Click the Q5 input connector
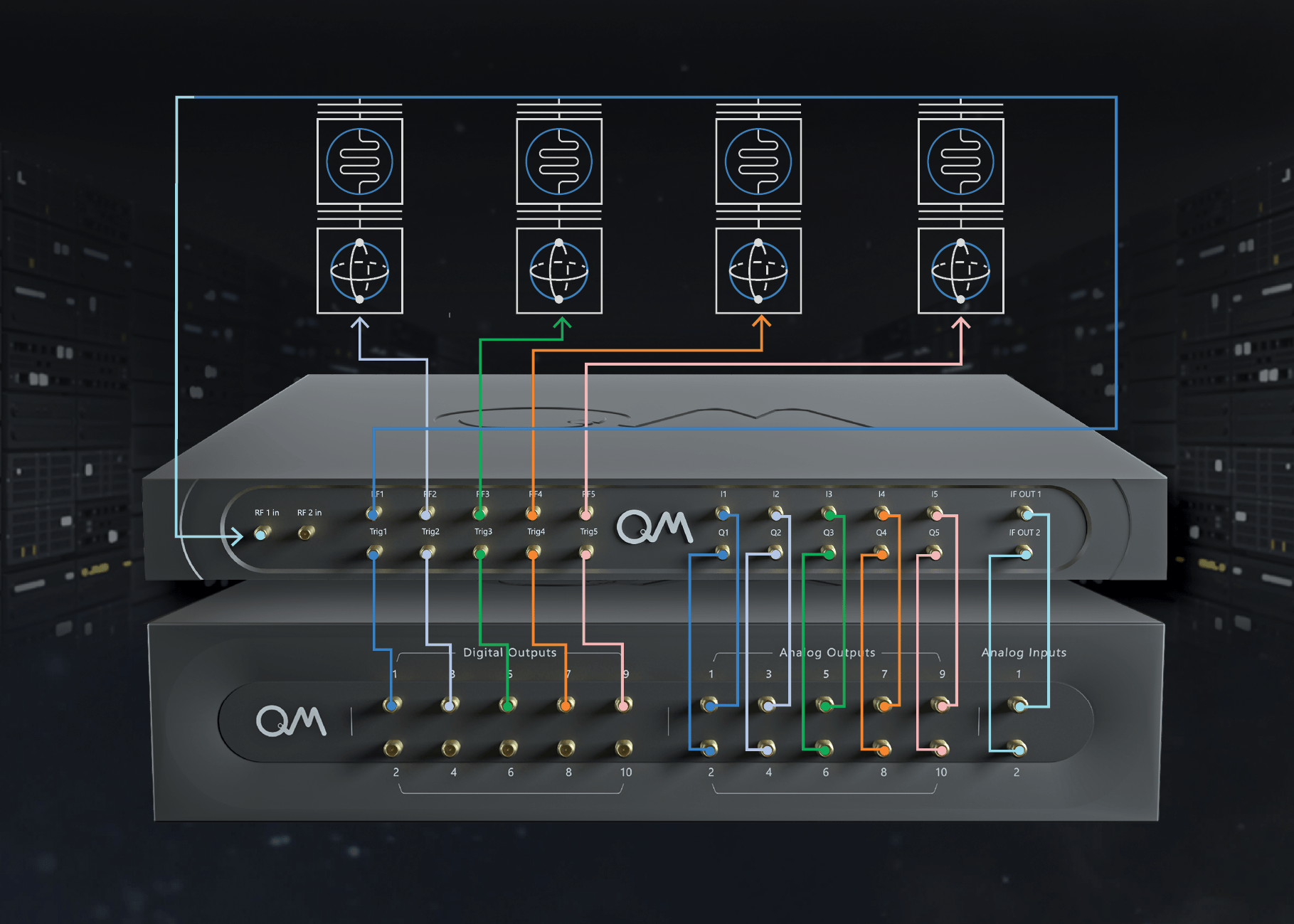Image resolution: width=1294 pixels, height=924 pixels. 935,553
